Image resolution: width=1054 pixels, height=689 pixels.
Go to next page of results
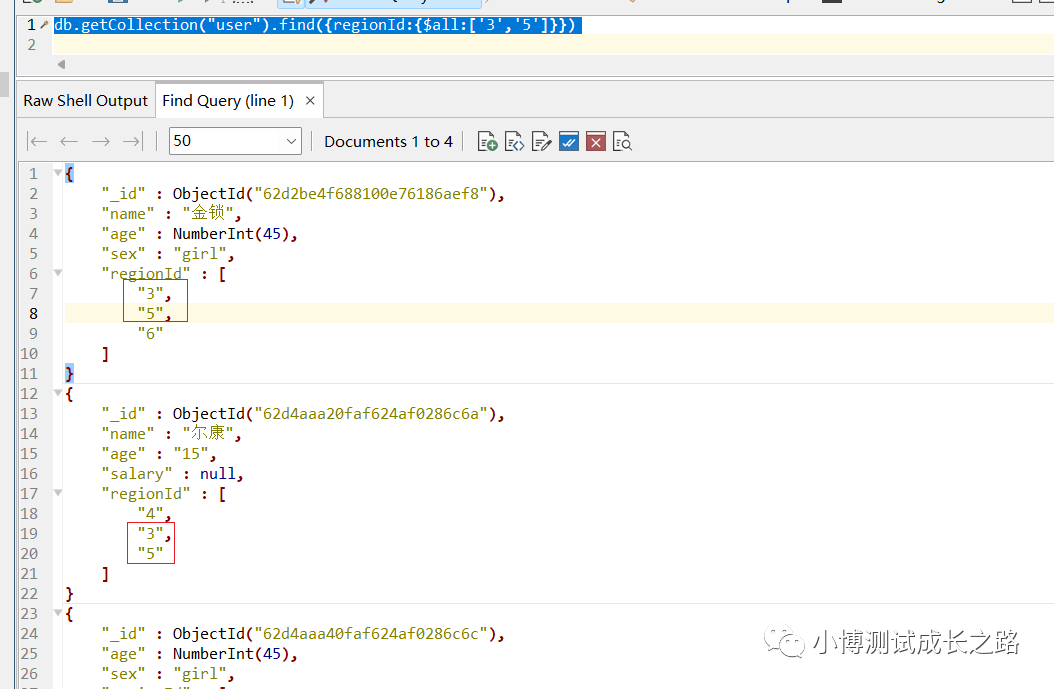100,142
